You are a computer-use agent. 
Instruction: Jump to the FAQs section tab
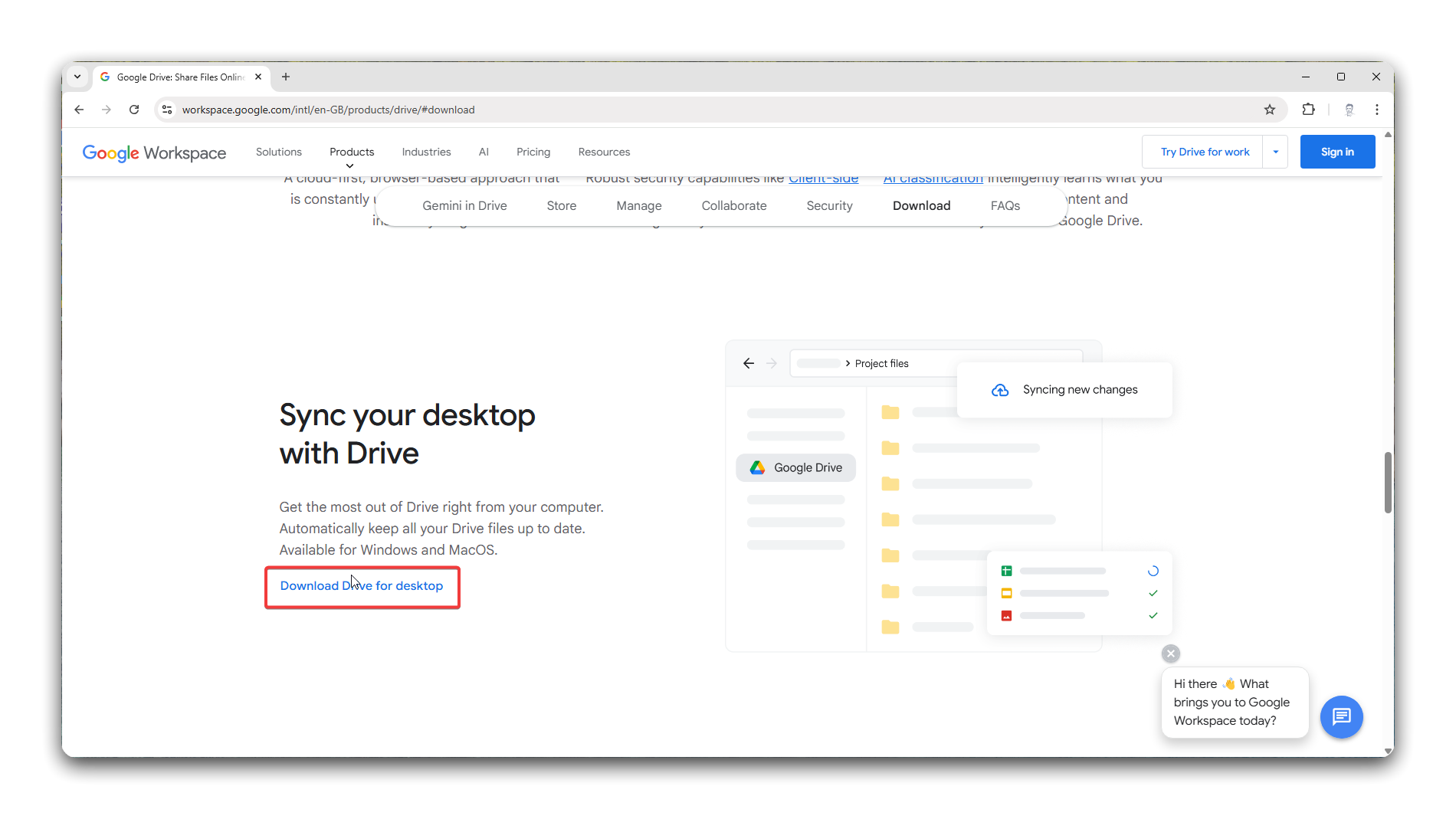[1005, 205]
